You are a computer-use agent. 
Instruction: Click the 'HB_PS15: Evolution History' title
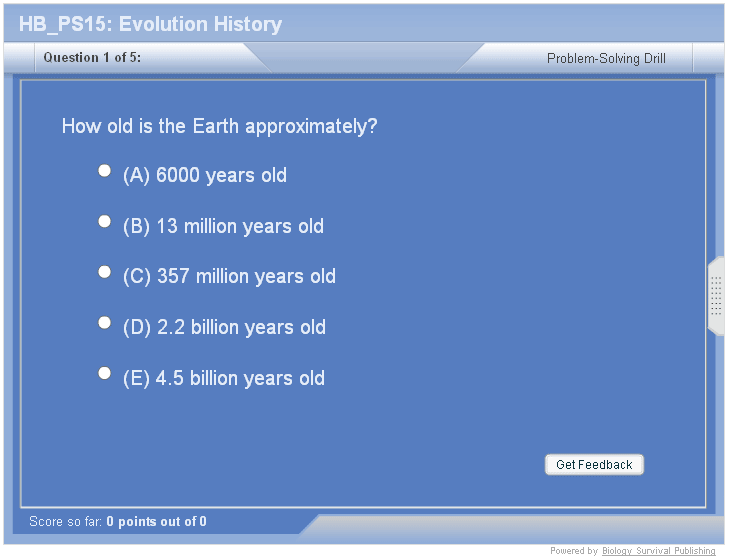click(x=150, y=24)
